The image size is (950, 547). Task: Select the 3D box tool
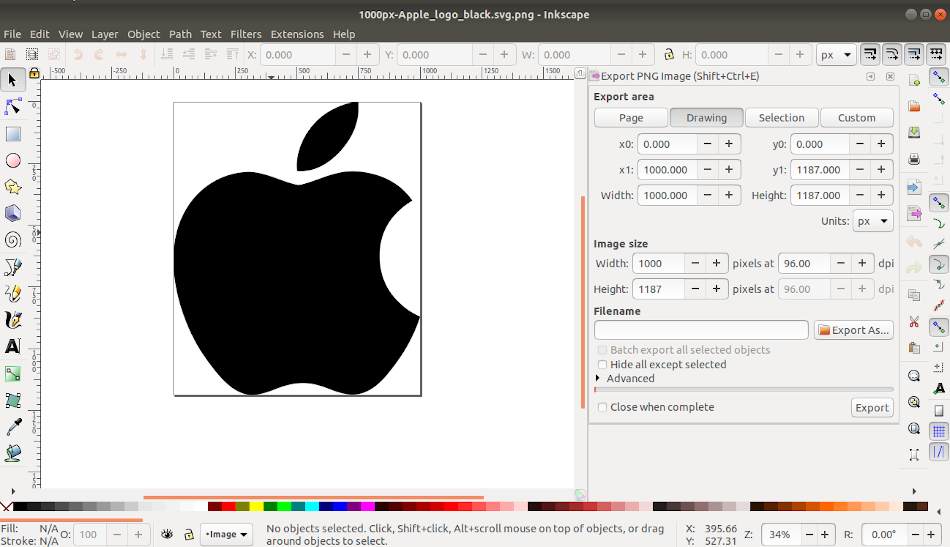point(13,213)
